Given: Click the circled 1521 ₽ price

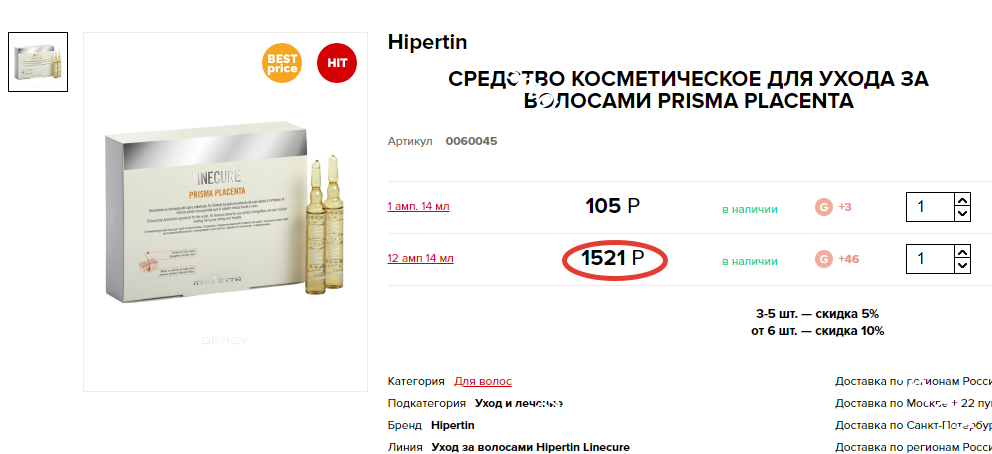Looking at the screenshot, I should pos(612,258).
